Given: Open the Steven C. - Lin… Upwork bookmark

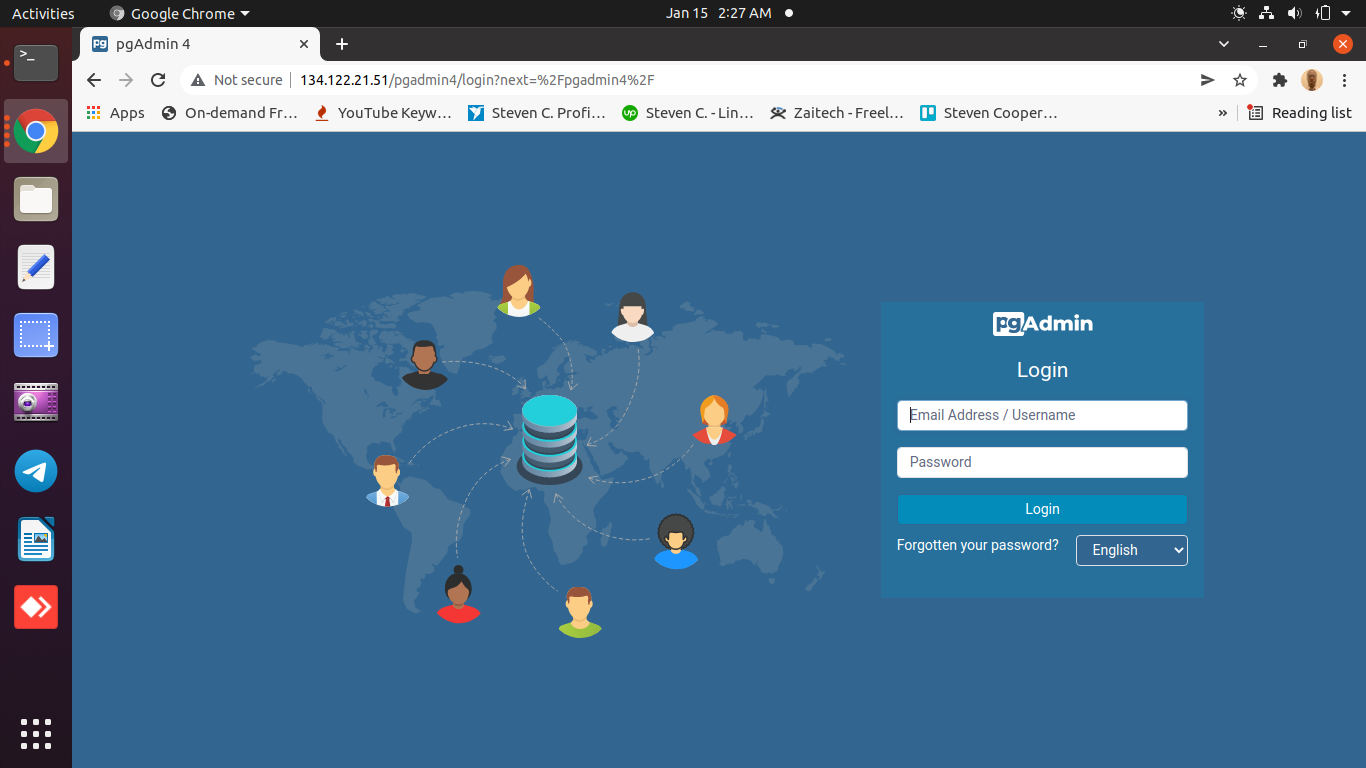Looking at the screenshot, I should click(x=688, y=113).
